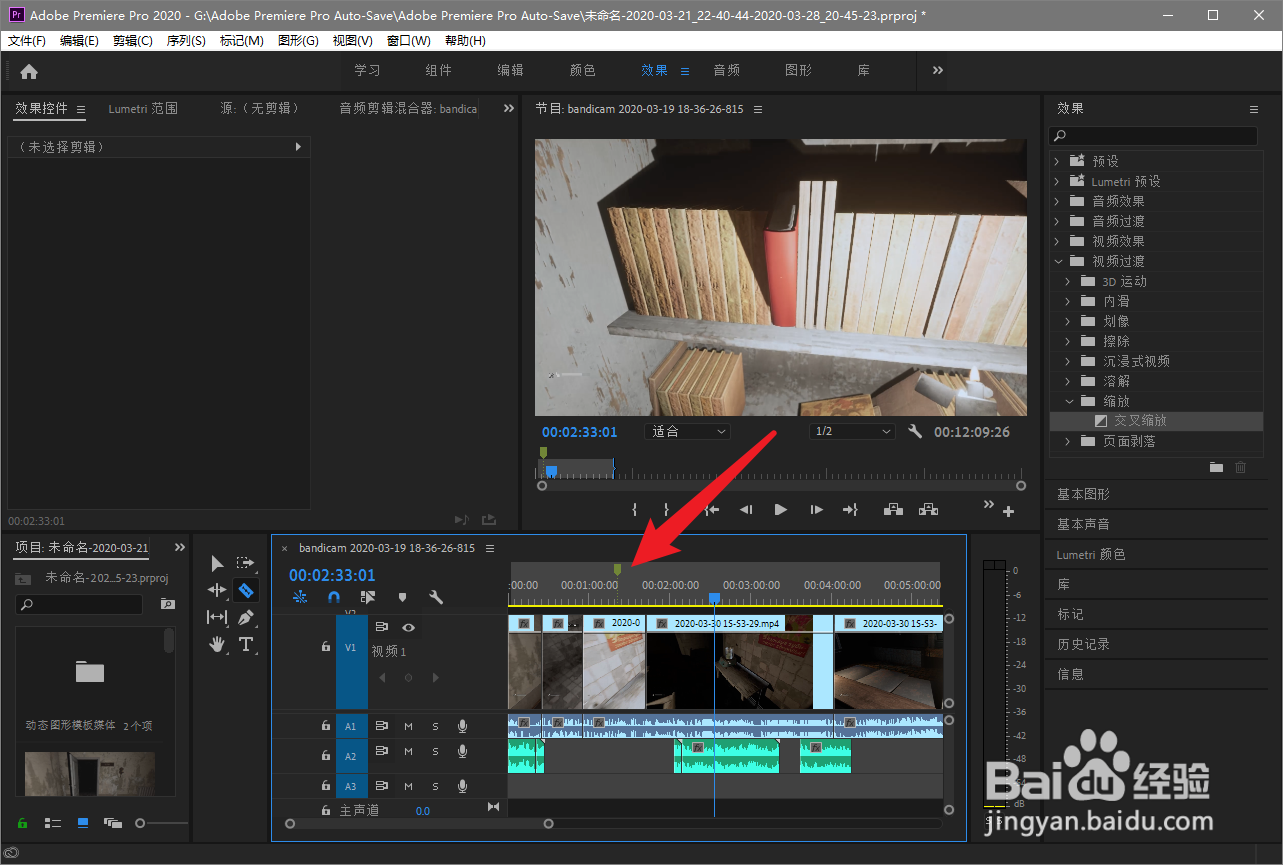This screenshot has width=1283, height=865.
Task: Click the Lift button in program monitor
Action: (x=893, y=510)
